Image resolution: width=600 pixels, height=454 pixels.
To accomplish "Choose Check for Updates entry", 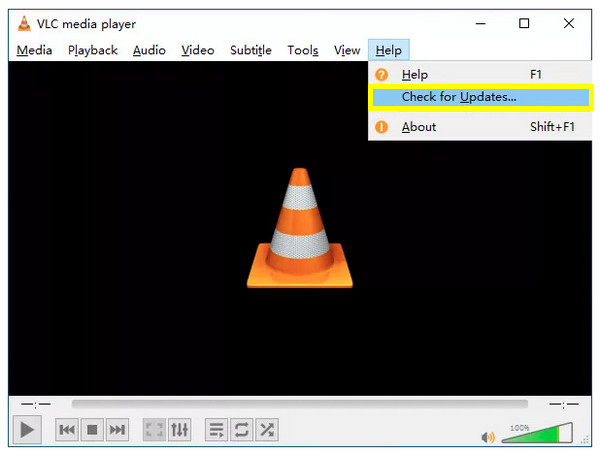I will (x=481, y=97).
